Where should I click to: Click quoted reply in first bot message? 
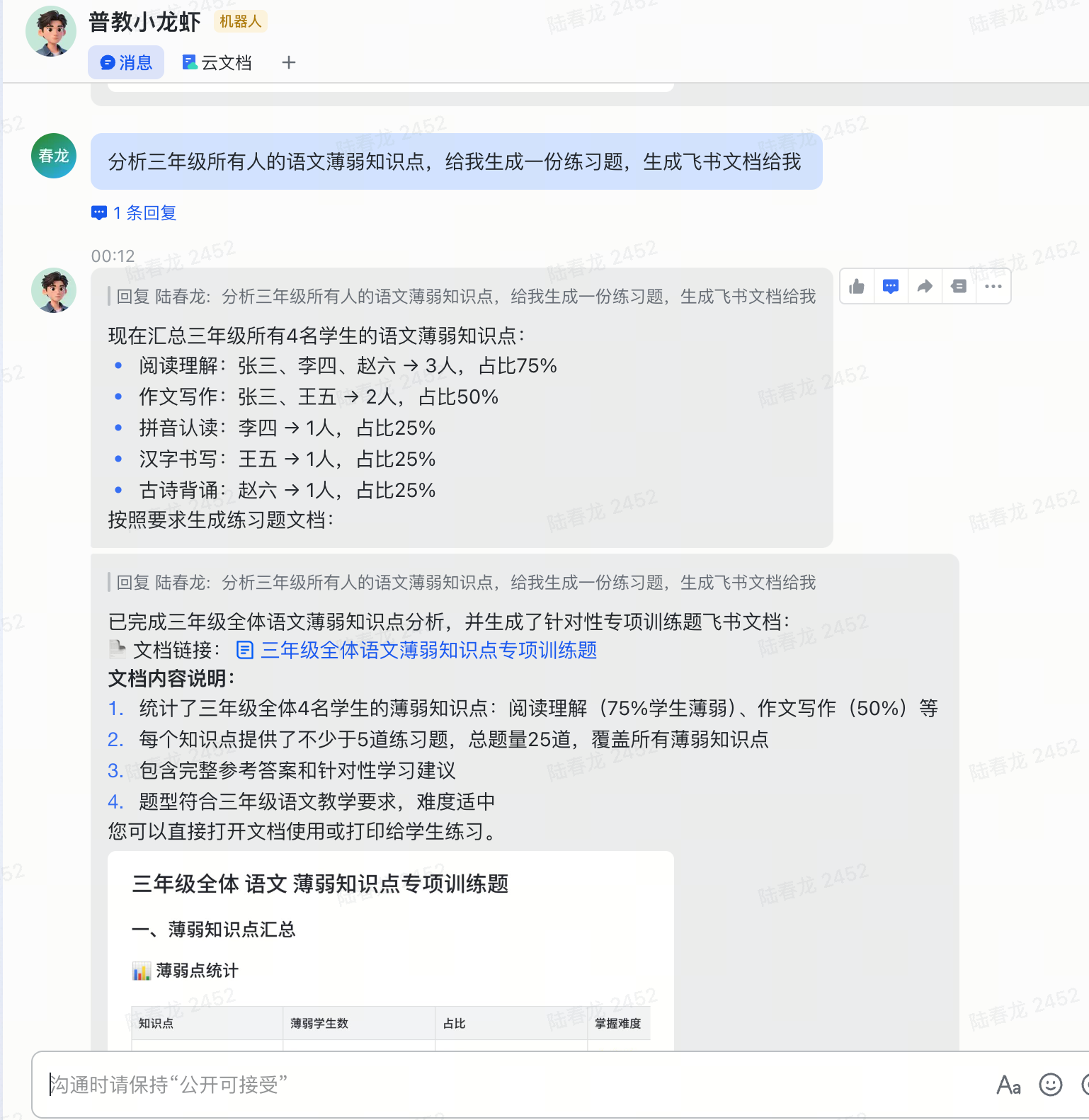(466, 297)
